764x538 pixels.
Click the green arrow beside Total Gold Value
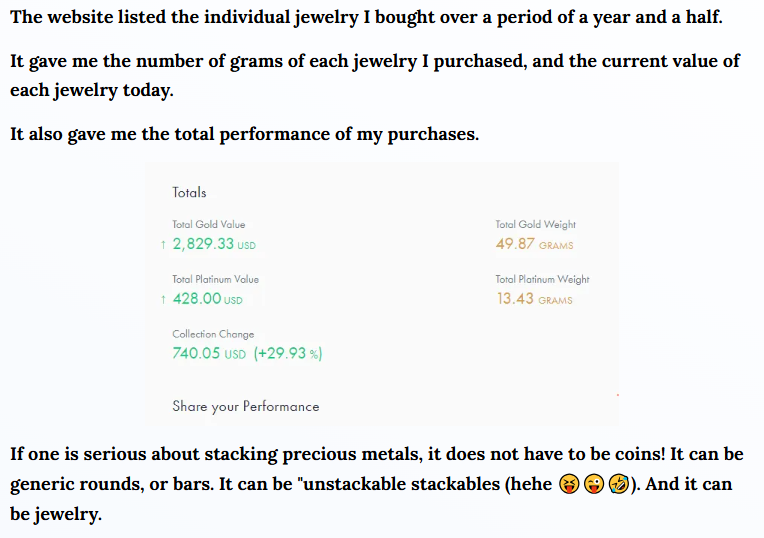(163, 245)
